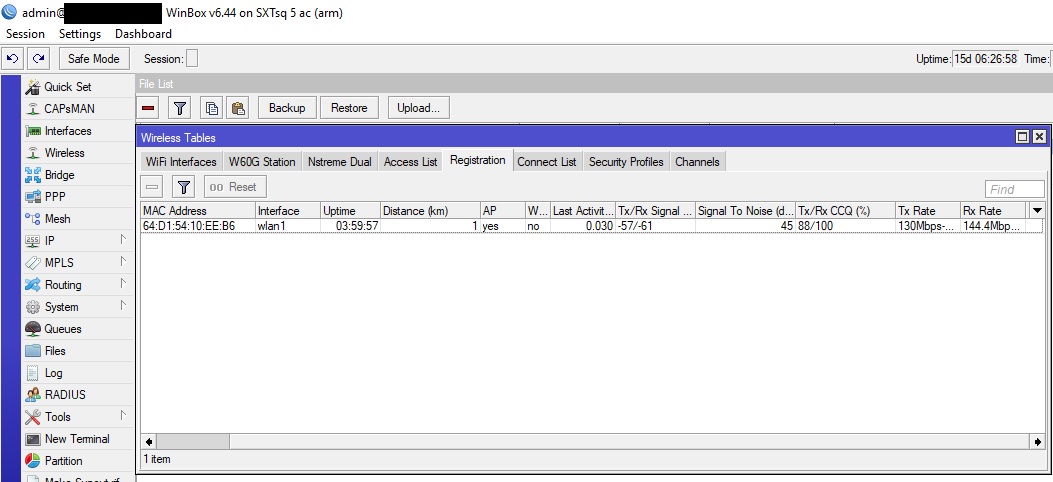The width and height of the screenshot is (1053, 482).
Task: Click the copy icon in File List toolbar
Action: point(212,108)
